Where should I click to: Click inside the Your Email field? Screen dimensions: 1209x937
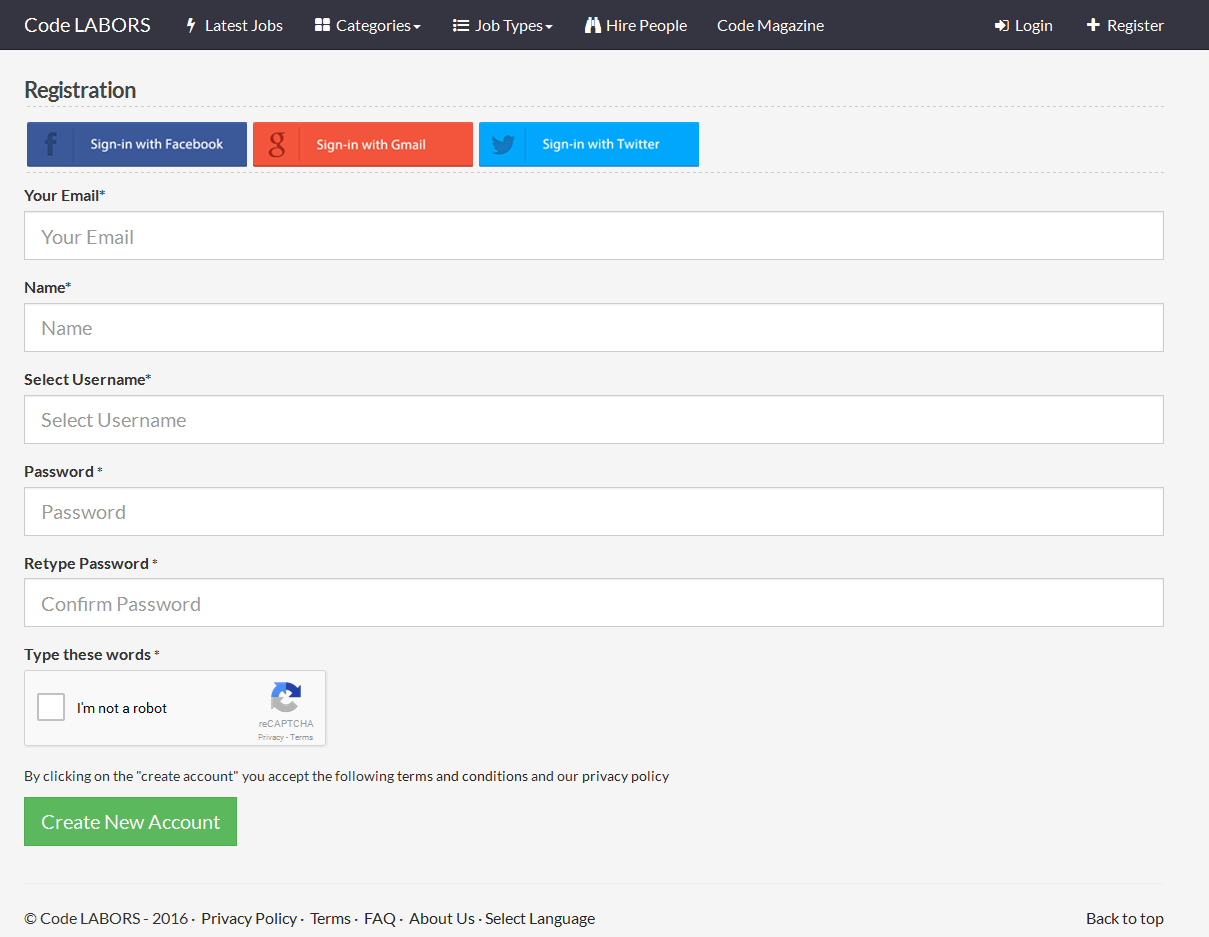(x=593, y=236)
